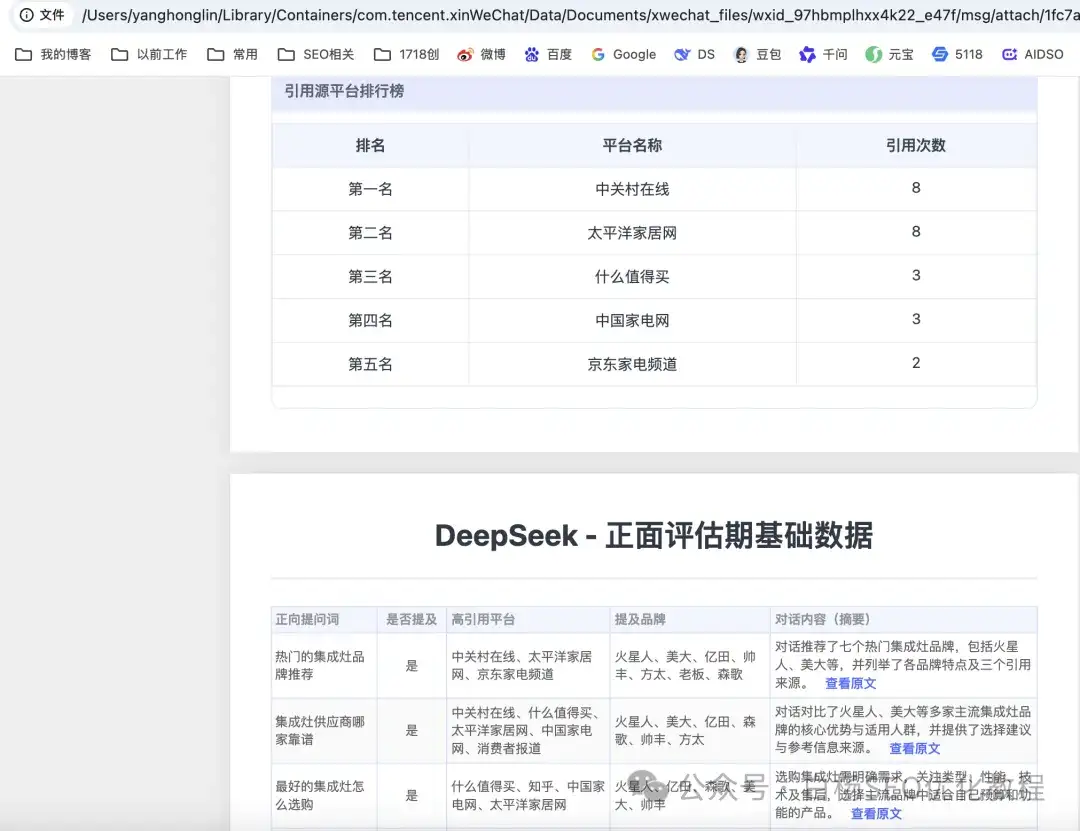Select the 第五名 ranking cell
The width and height of the screenshot is (1080, 831).
[x=370, y=364]
